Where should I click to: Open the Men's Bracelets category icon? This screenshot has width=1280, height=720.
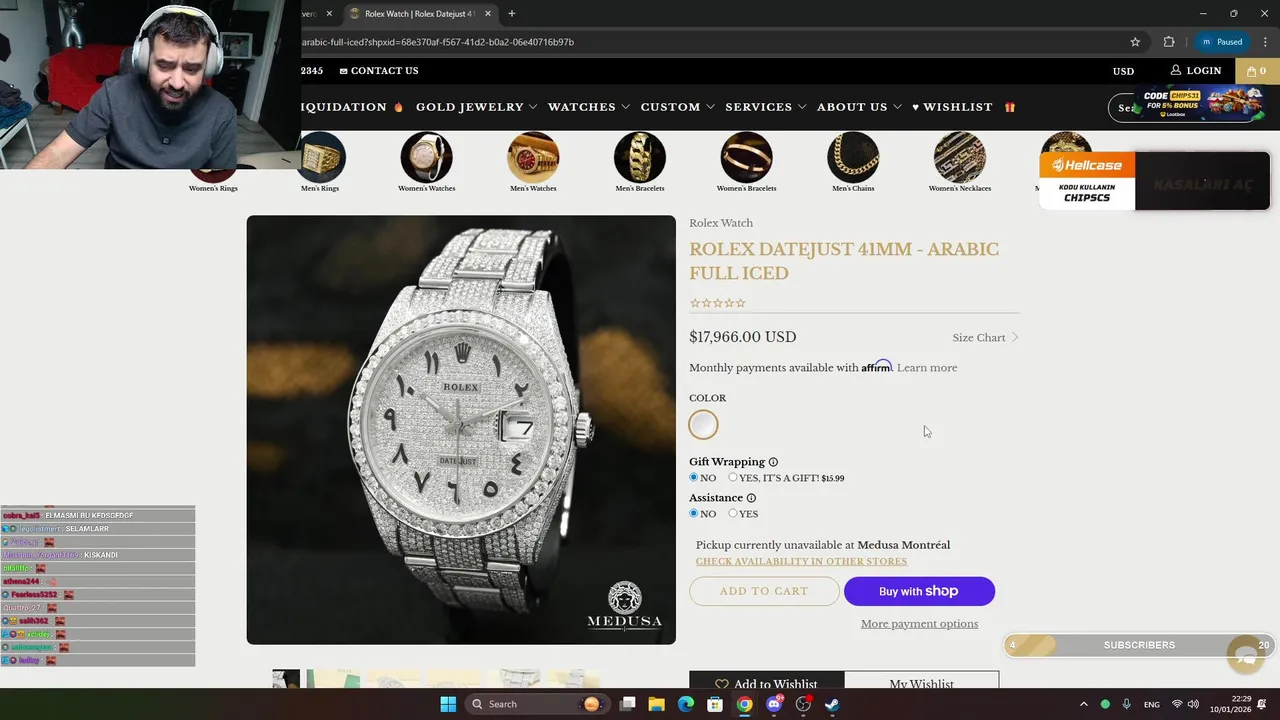pos(640,158)
